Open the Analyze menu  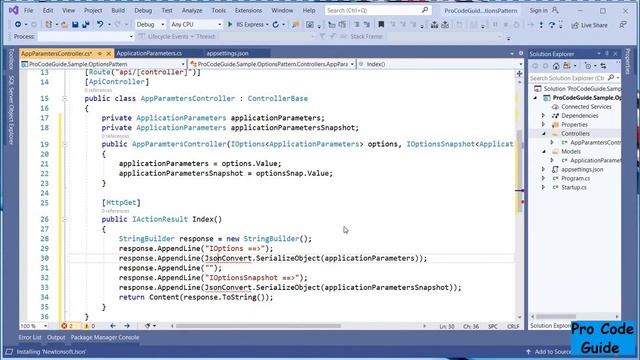(x=192, y=10)
